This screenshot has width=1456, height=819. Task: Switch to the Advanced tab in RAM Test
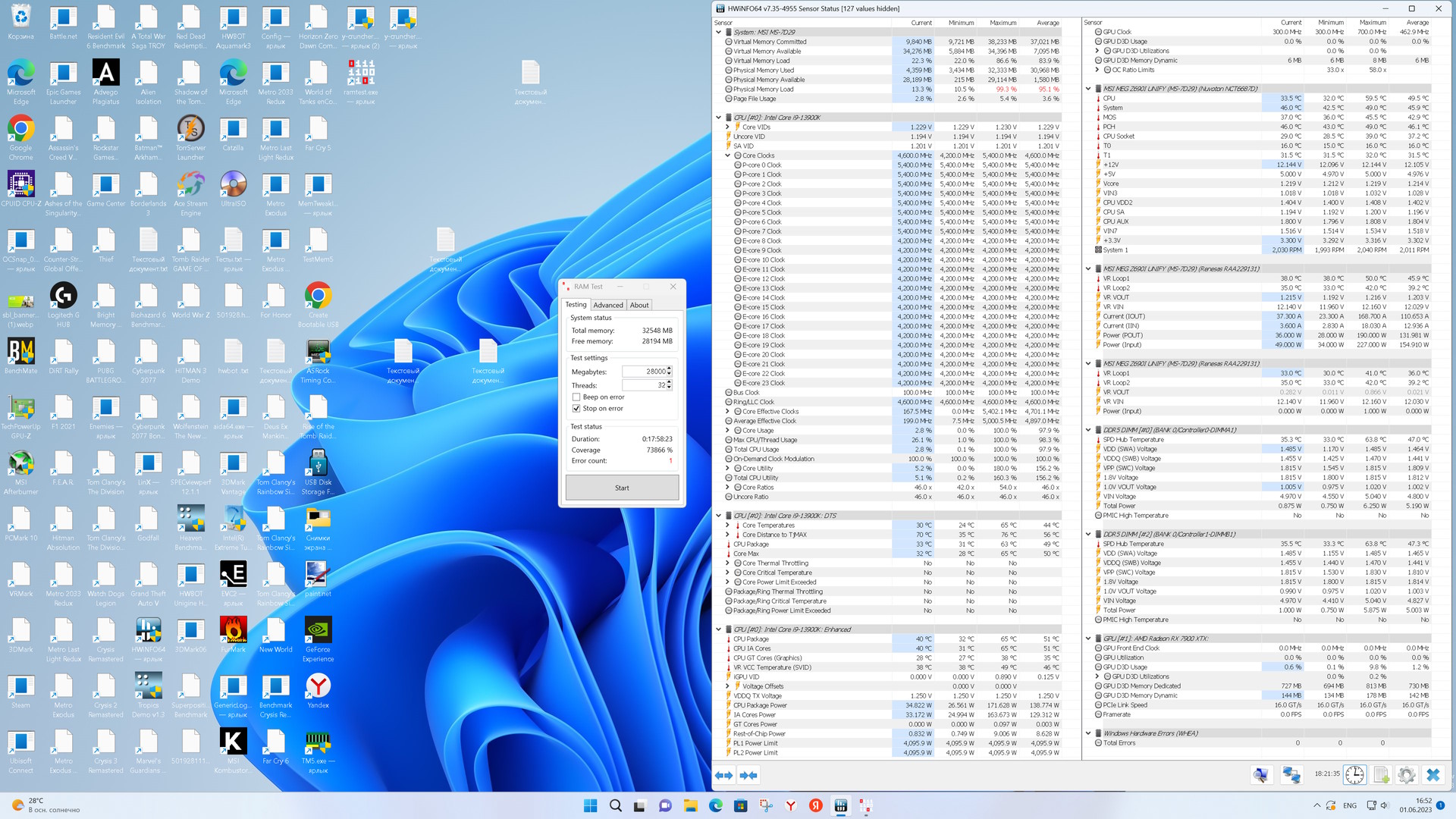(608, 305)
